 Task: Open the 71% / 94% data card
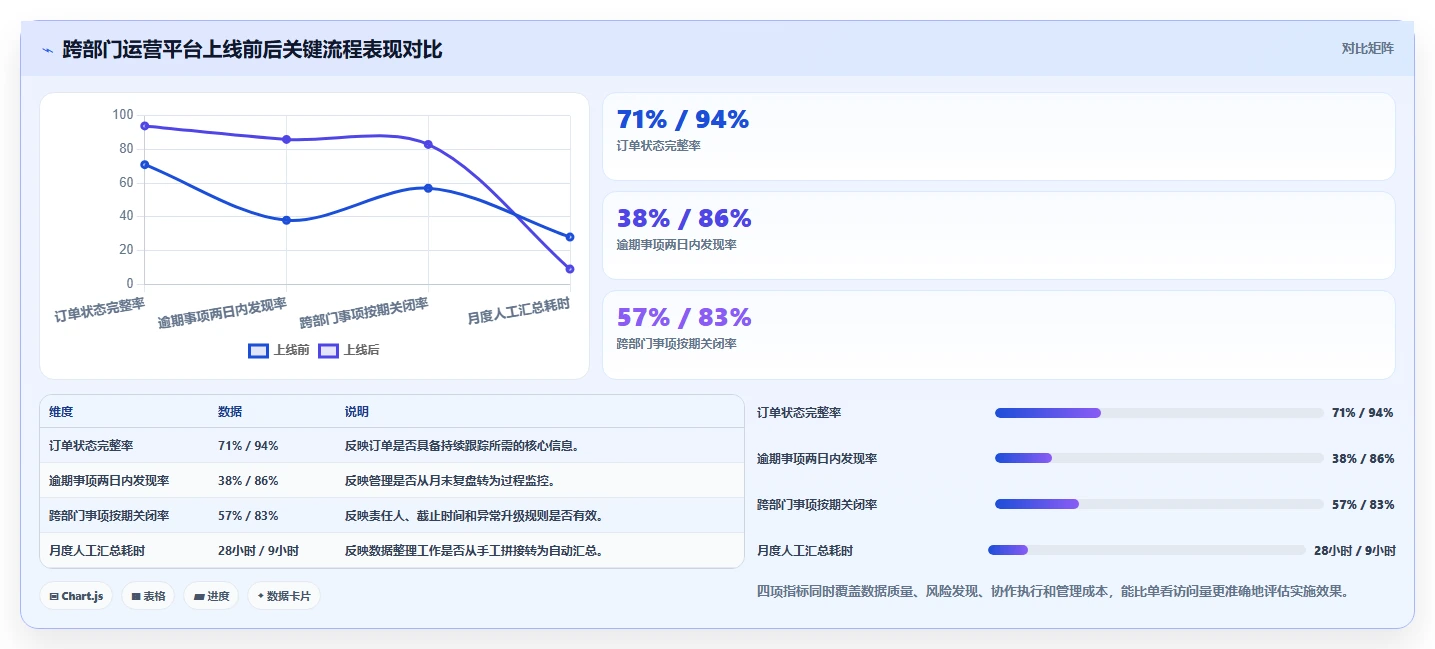[x=998, y=136]
